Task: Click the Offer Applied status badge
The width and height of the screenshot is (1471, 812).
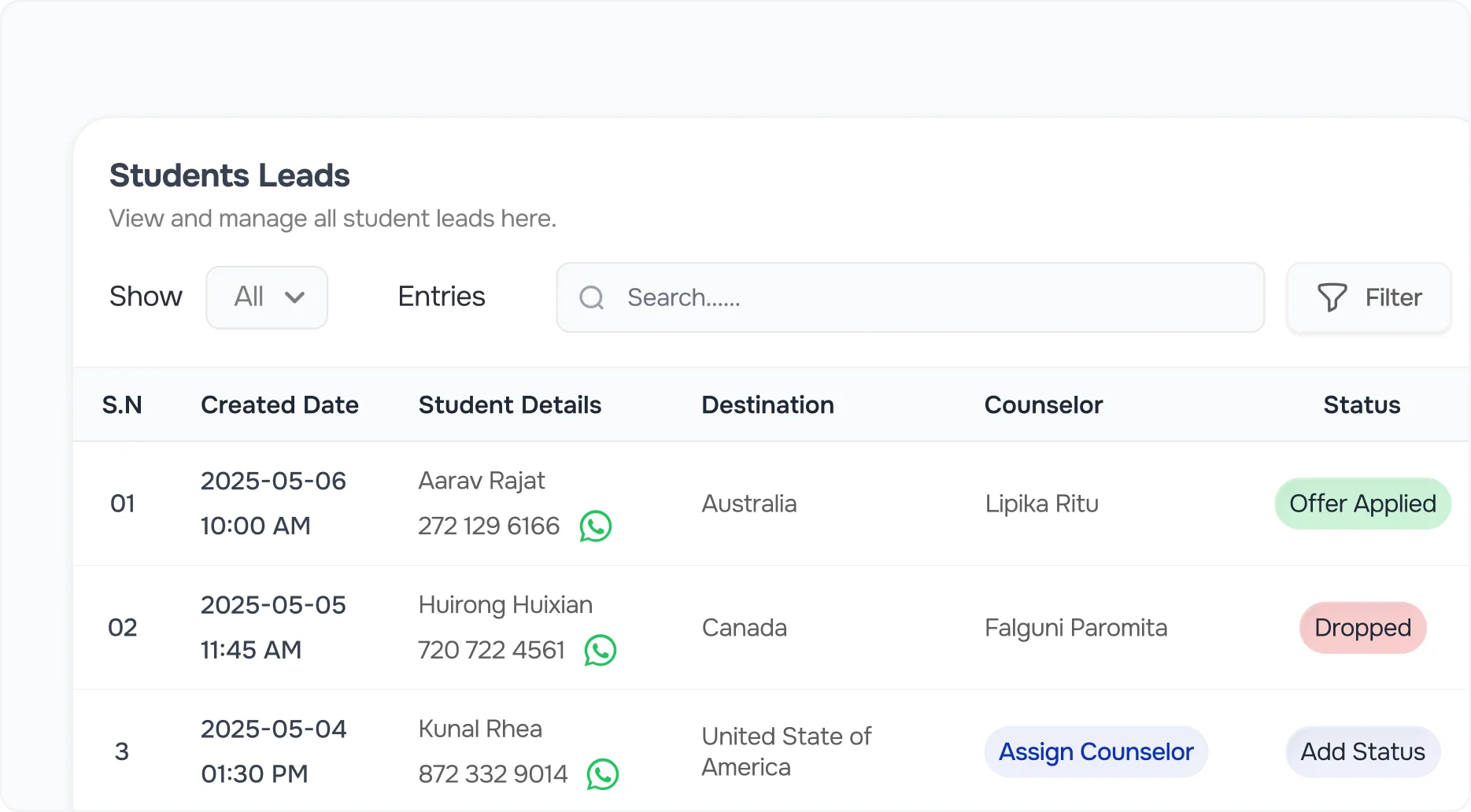Action: pyautogui.click(x=1362, y=504)
